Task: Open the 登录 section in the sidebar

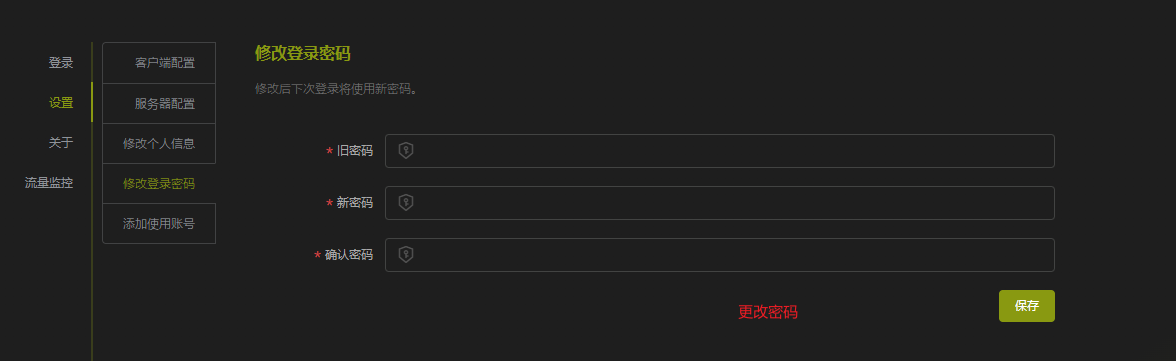Action: [61, 63]
